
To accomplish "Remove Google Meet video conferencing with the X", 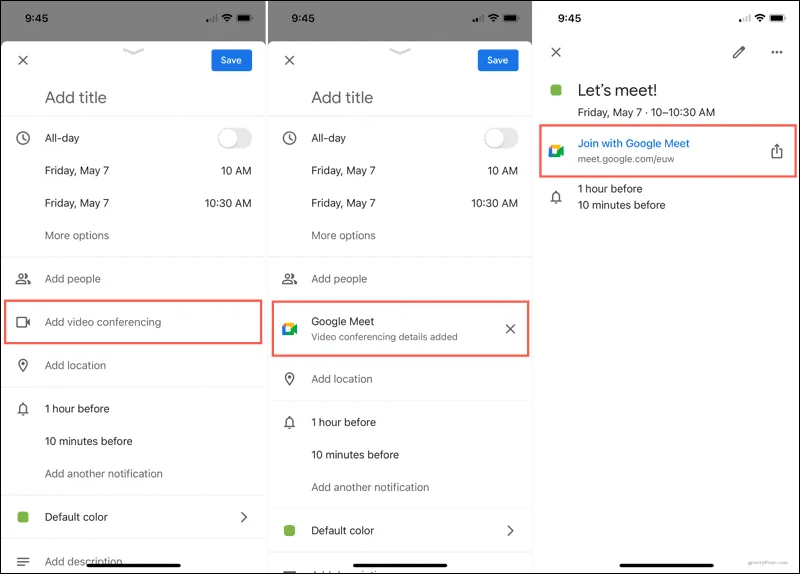I will tap(510, 329).
